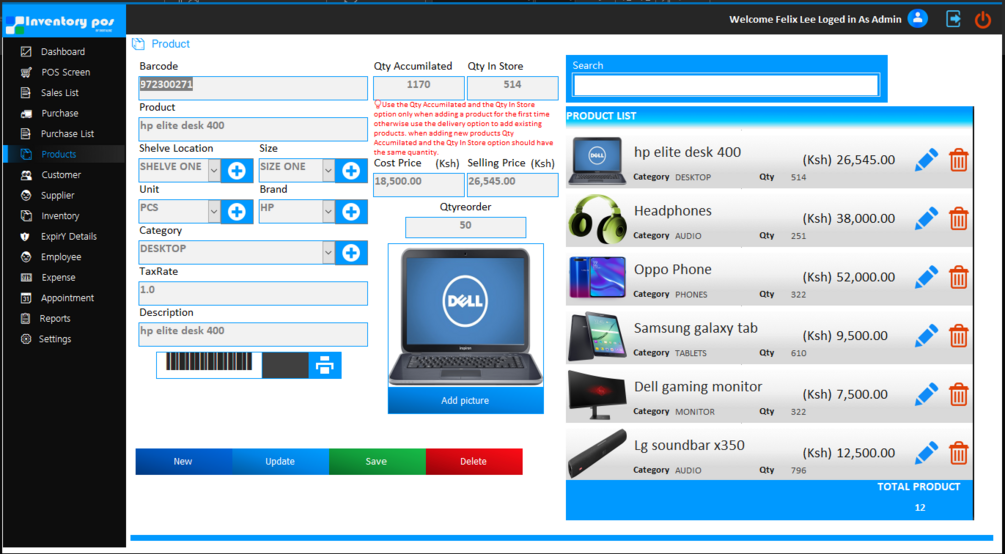
Task: Edit Lg soundbar x350 pencil icon
Action: [x=926, y=453]
